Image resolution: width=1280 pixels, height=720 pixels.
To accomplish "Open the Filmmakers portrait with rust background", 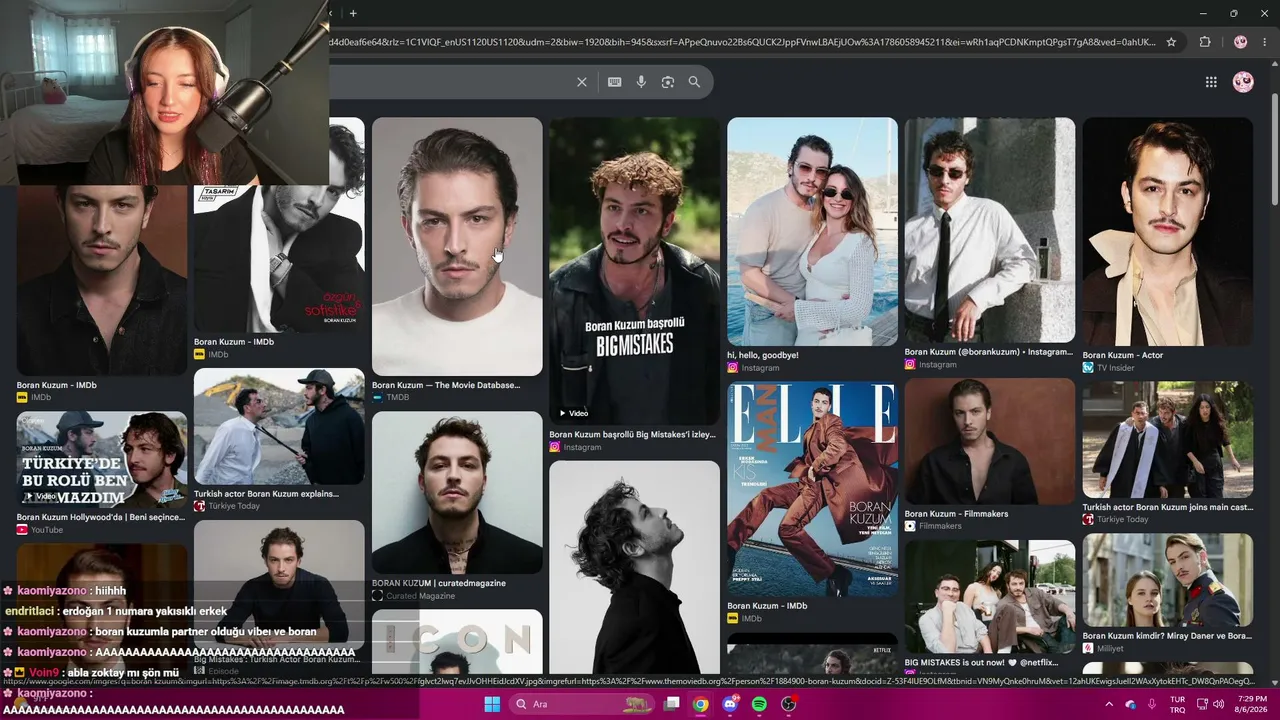I will (x=990, y=441).
